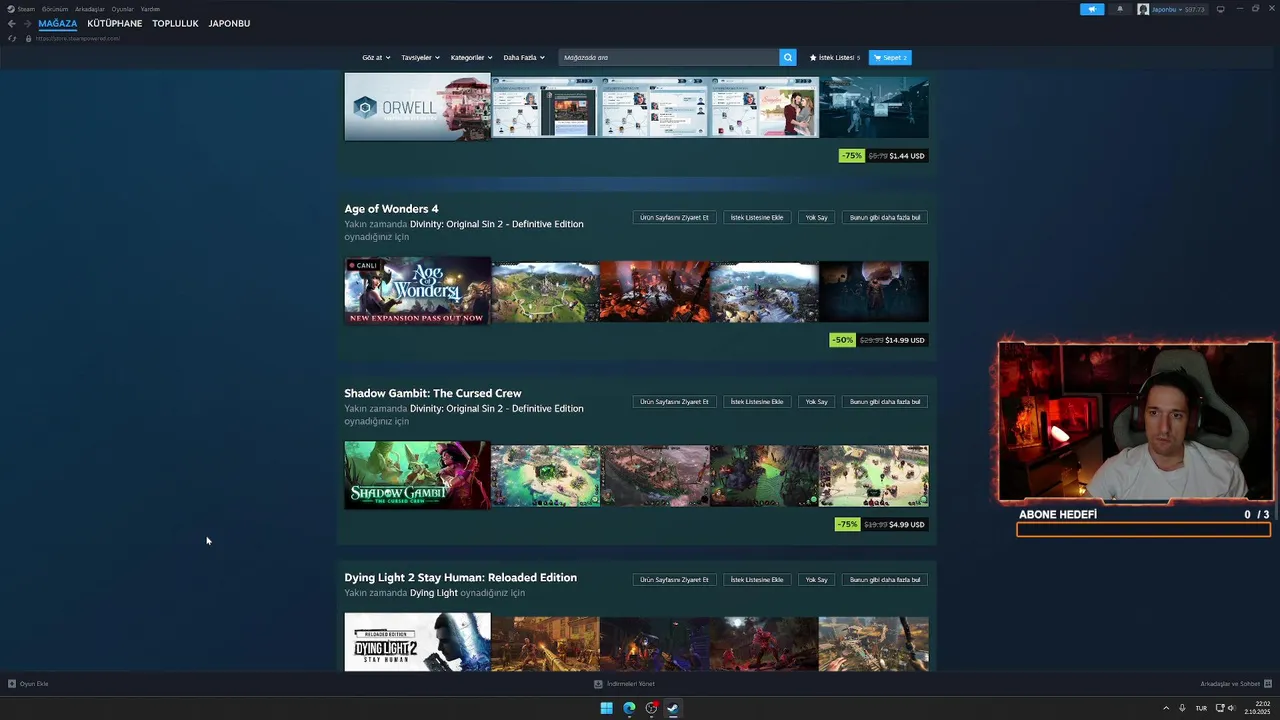Click Yok Say for Shadow Gambit
The height and width of the screenshot is (720, 1280).
(x=817, y=402)
